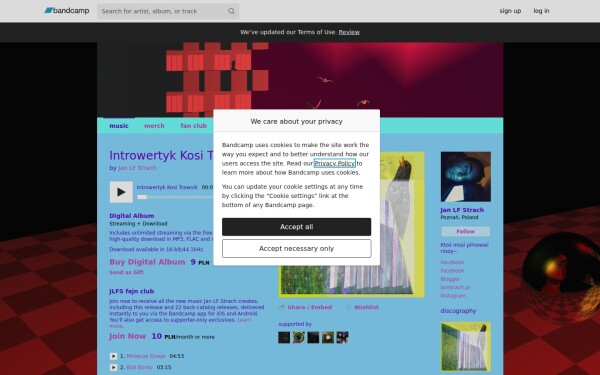Play track 2 from the track list
Image resolution: width=600 pixels, height=375 pixels.
coord(113,367)
